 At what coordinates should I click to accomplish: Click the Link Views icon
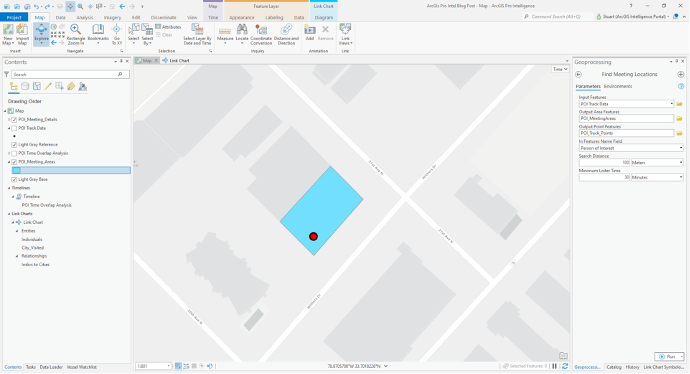pos(345,29)
